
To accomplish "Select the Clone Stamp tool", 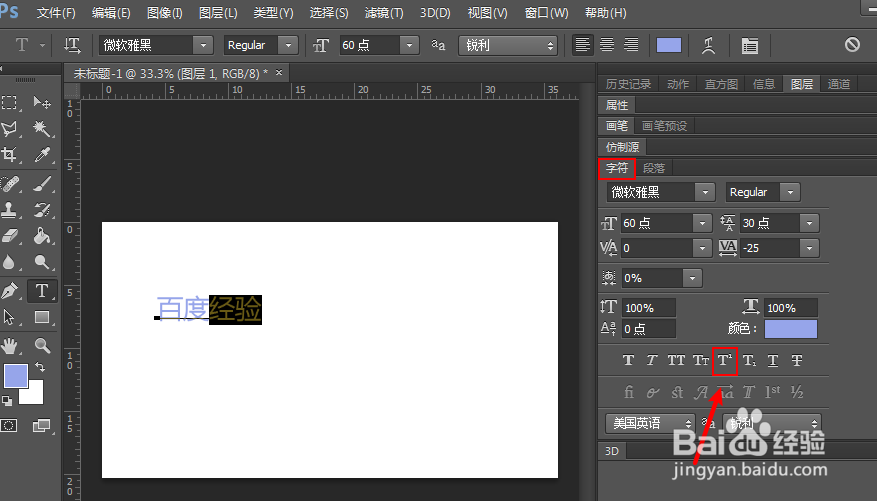I will pyautogui.click(x=10, y=210).
